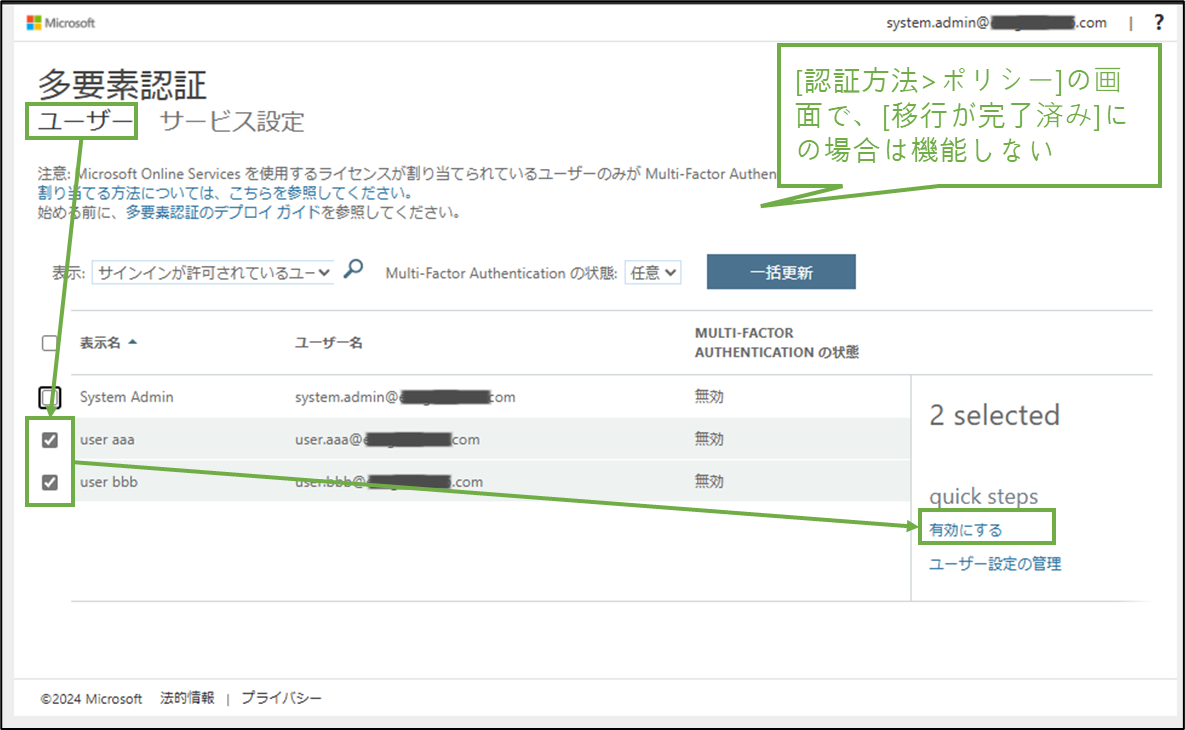1185x730 pixels.
Task: Select the user bbb display name
Action: (109, 482)
